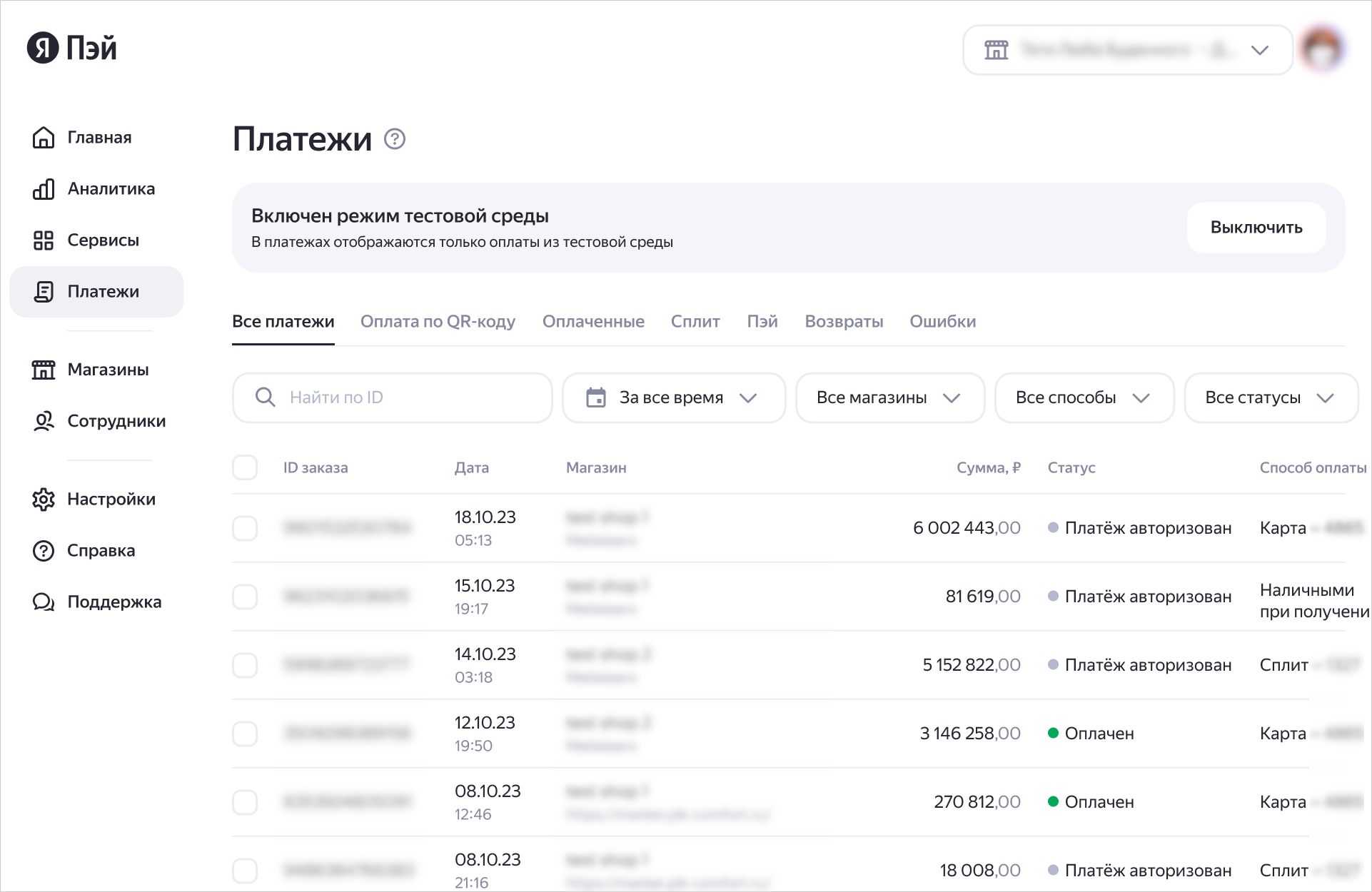Open the Поддержка chat bubble icon
This screenshot has height=892, width=1372.
coord(44,602)
